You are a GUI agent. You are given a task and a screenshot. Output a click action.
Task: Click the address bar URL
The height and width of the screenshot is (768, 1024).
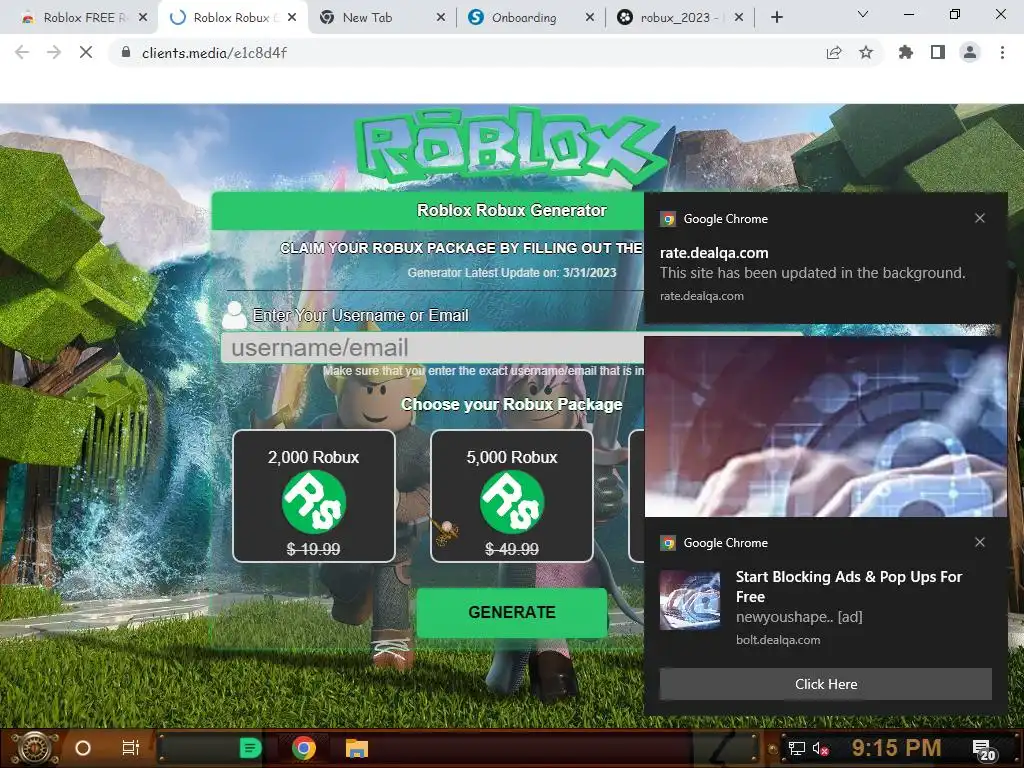pyautogui.click(x=214, y=53)
